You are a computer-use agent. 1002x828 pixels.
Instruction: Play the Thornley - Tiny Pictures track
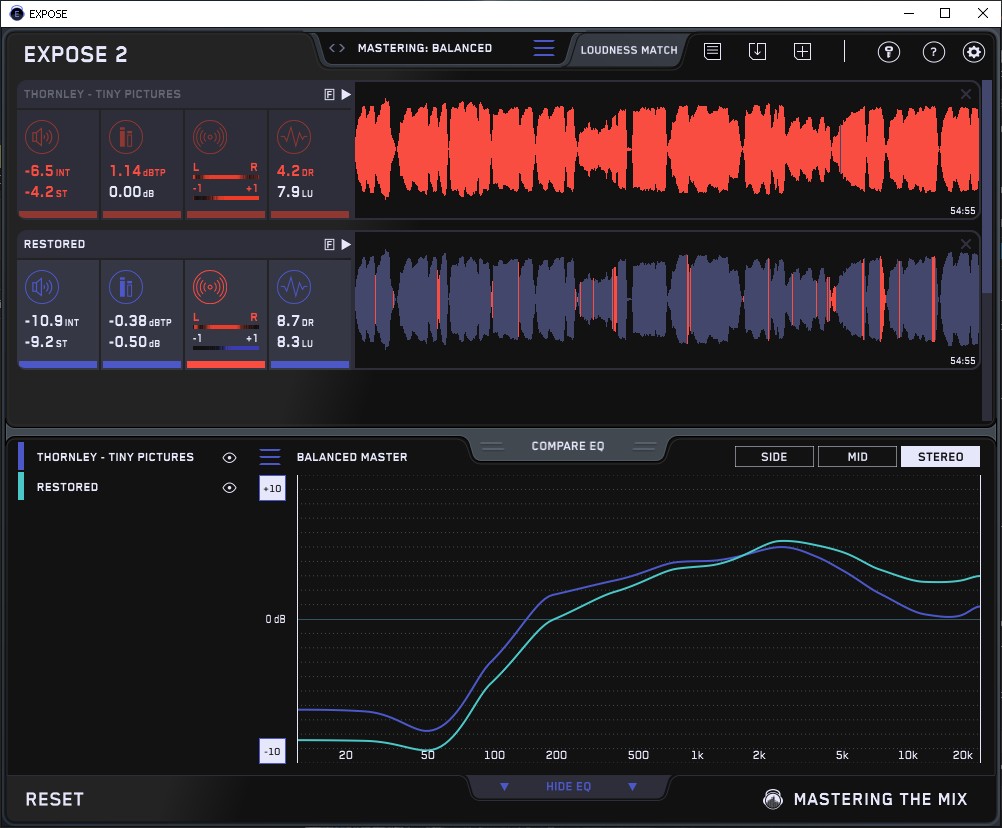(346, 94)
